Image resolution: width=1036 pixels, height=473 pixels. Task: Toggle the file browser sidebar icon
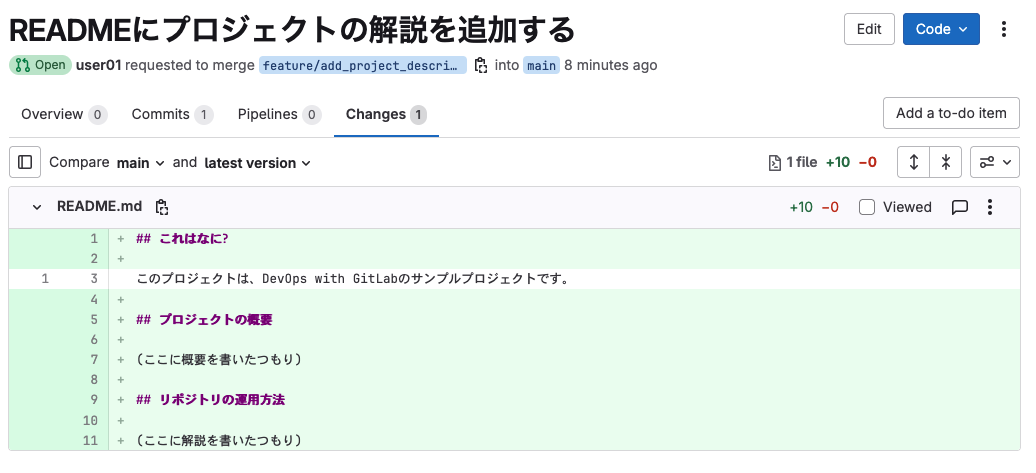click(25, 162)
